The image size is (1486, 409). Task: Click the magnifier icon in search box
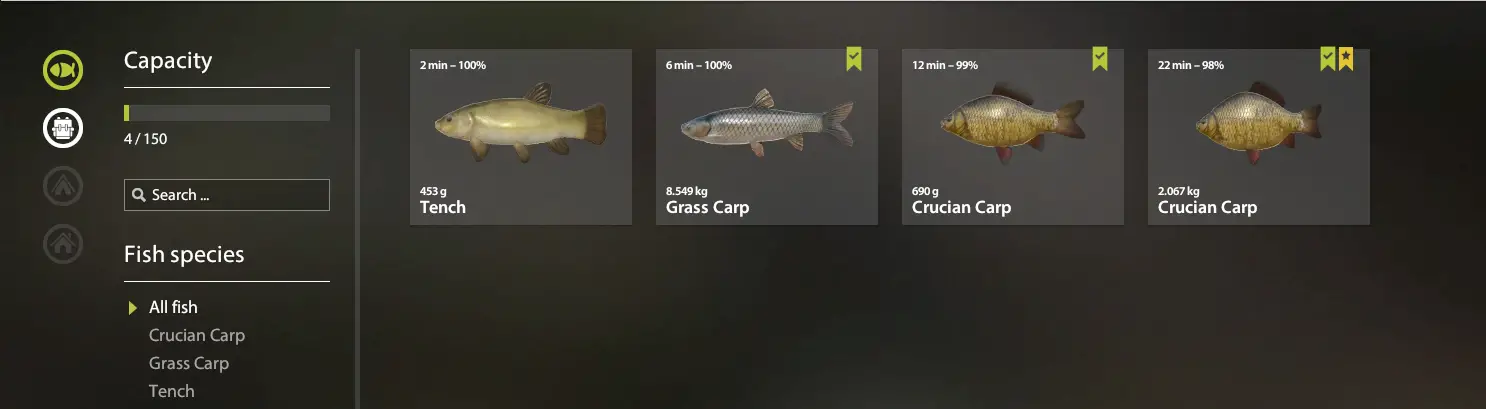(x=139, y=195)
